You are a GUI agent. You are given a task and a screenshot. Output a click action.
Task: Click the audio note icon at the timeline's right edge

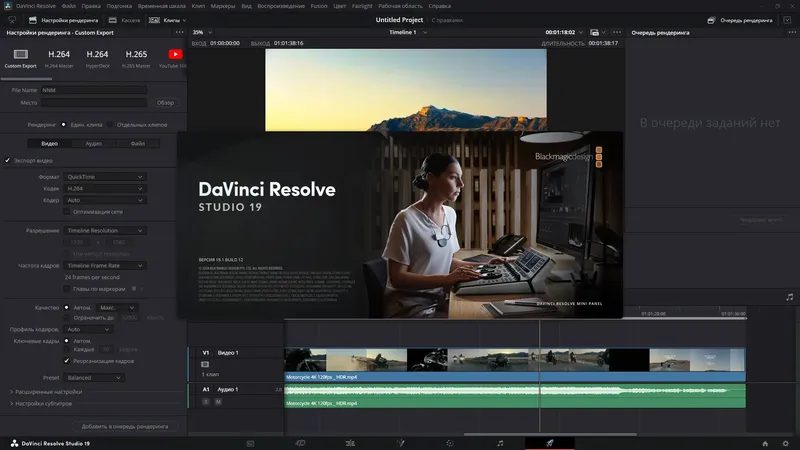(x=789, y=297)
